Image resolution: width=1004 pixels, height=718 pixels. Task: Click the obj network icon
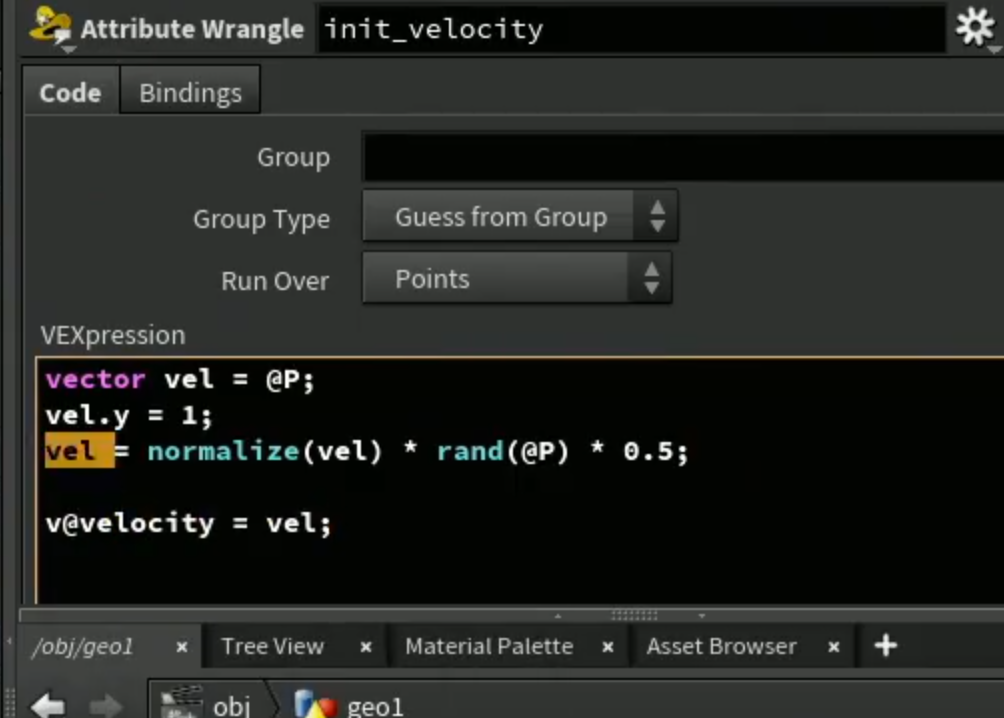pyautogui.click(x=182, y=702)
